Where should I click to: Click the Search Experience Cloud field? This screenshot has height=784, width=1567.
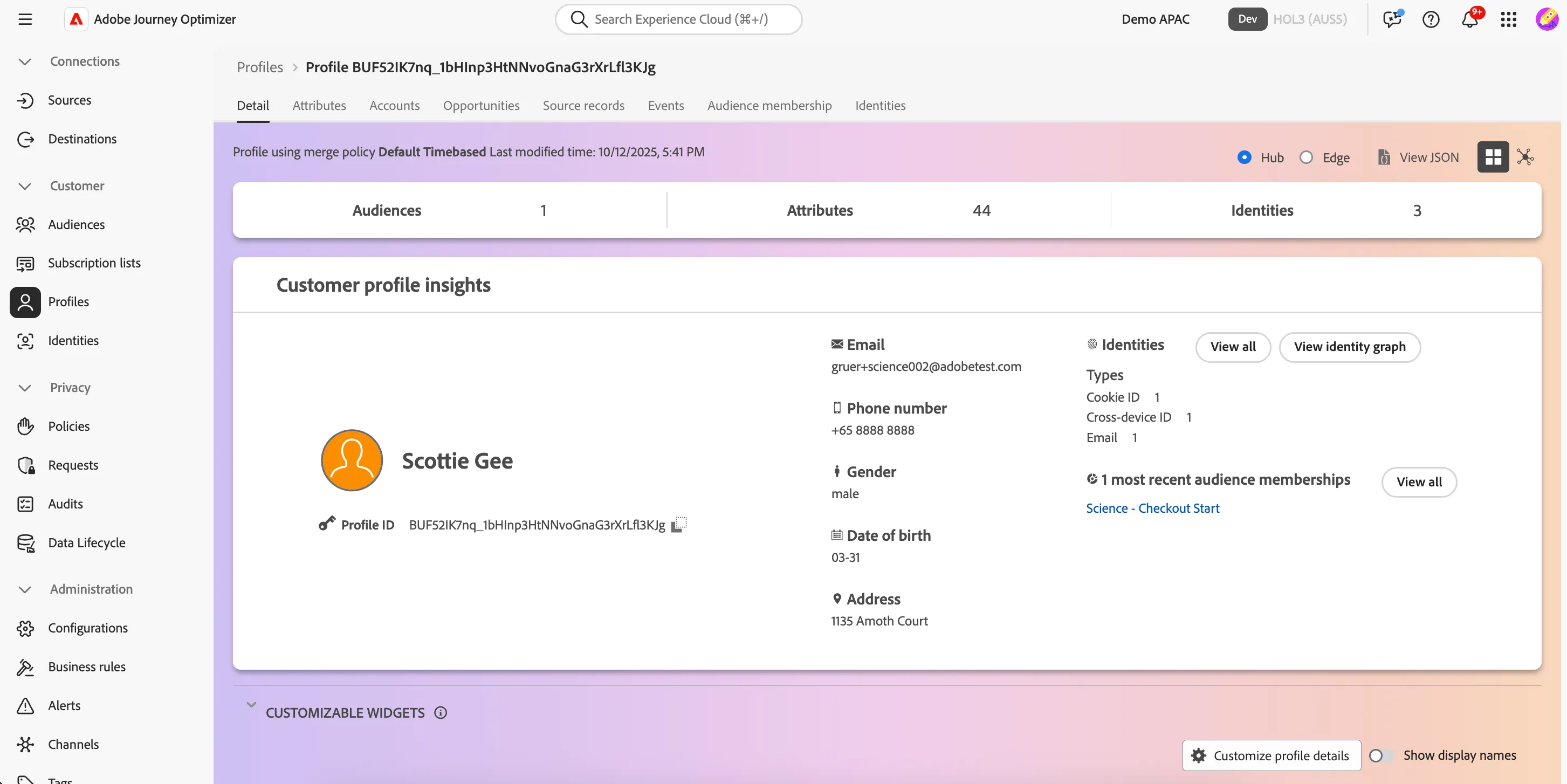pos(678,19)
